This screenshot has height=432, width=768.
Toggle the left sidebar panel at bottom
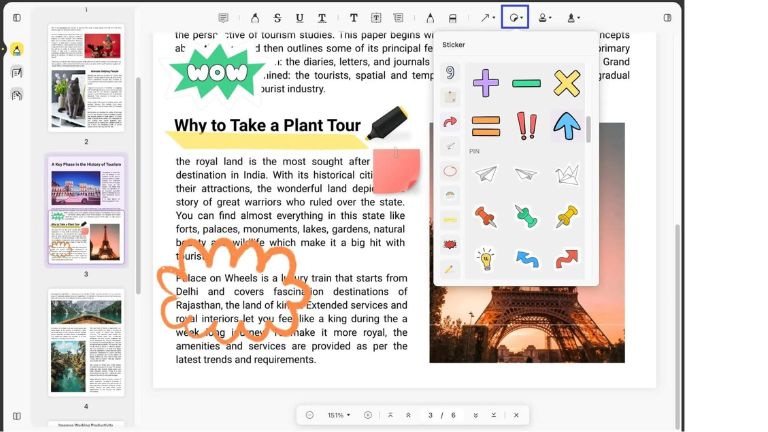(17, 416)
